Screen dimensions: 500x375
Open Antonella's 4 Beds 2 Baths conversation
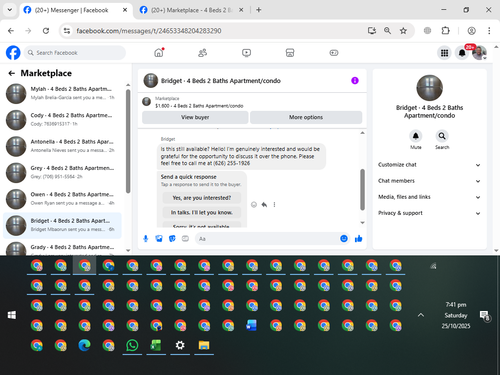62,146
